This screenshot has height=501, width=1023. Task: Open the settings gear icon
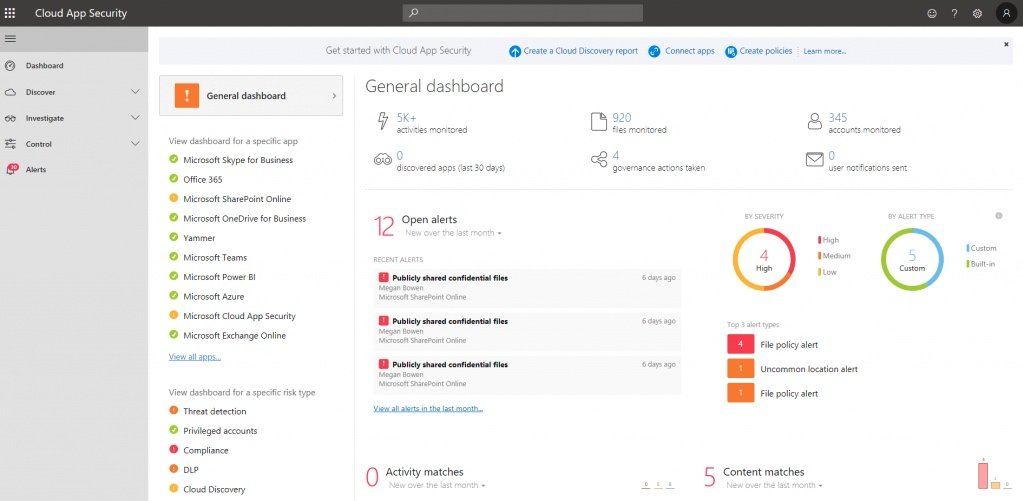point(977,13)
